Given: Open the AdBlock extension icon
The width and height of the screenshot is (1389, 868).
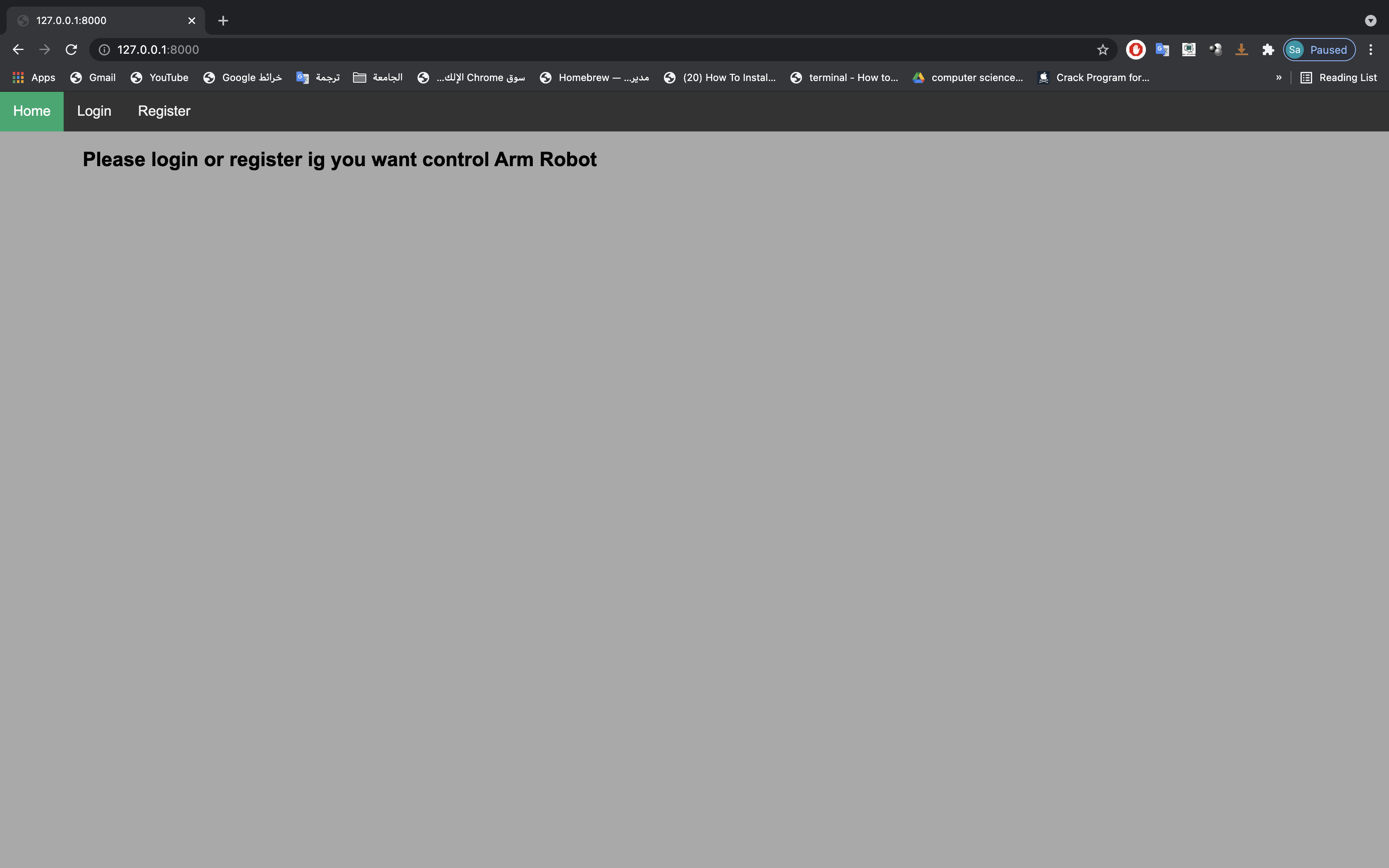Looking at the screenshot, I should (1135, 49).
